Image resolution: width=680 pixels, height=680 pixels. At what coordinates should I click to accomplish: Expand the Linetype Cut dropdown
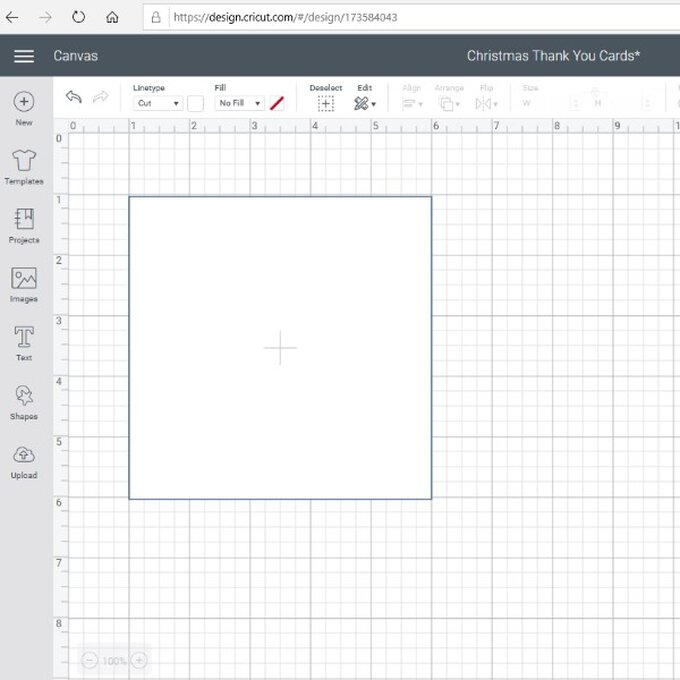[x=158, y=103]
